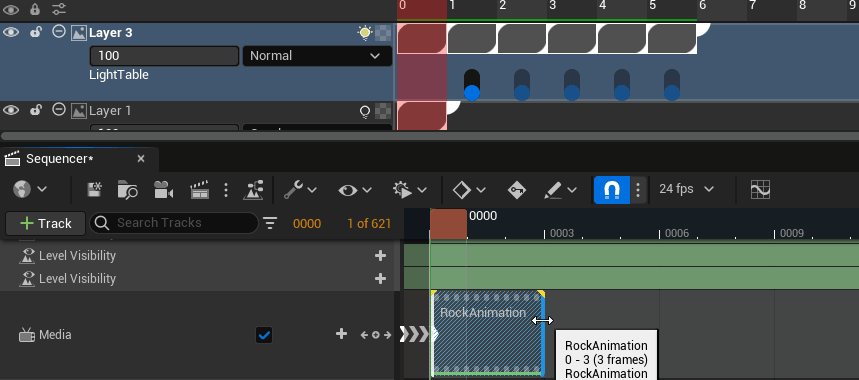Select the Layer 1 keyframe at frame 0
The image size is (859, 380).
pos(422,116)
